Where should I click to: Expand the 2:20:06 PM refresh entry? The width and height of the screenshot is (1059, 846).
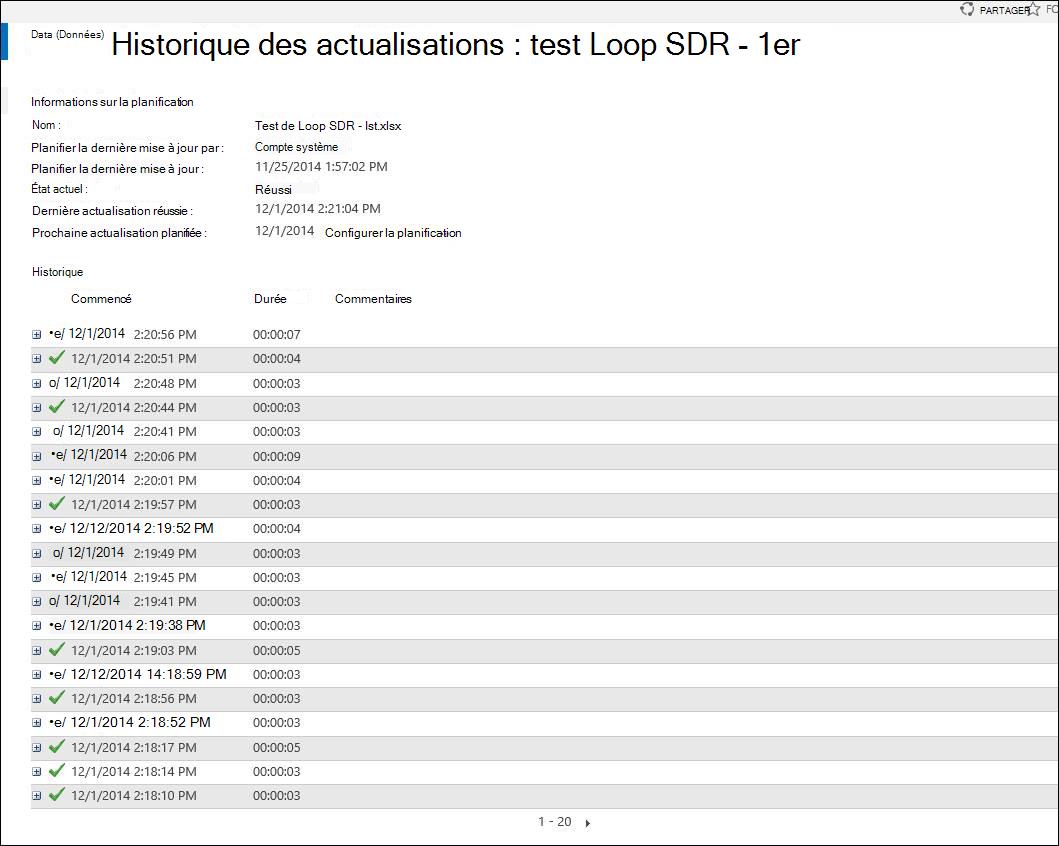coord(36,456)
